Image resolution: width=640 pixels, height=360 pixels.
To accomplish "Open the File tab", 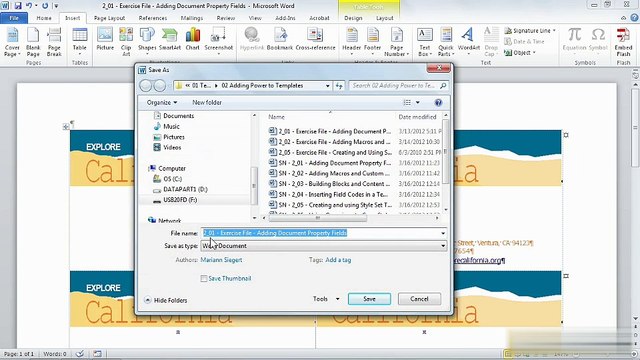I will point(14,18).
